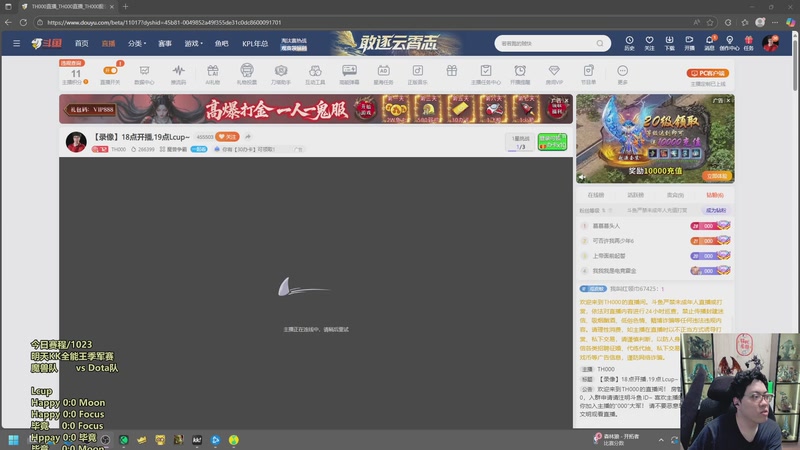Open the 消息 notification bell
The image size is (800, 450).
(709, 43)
